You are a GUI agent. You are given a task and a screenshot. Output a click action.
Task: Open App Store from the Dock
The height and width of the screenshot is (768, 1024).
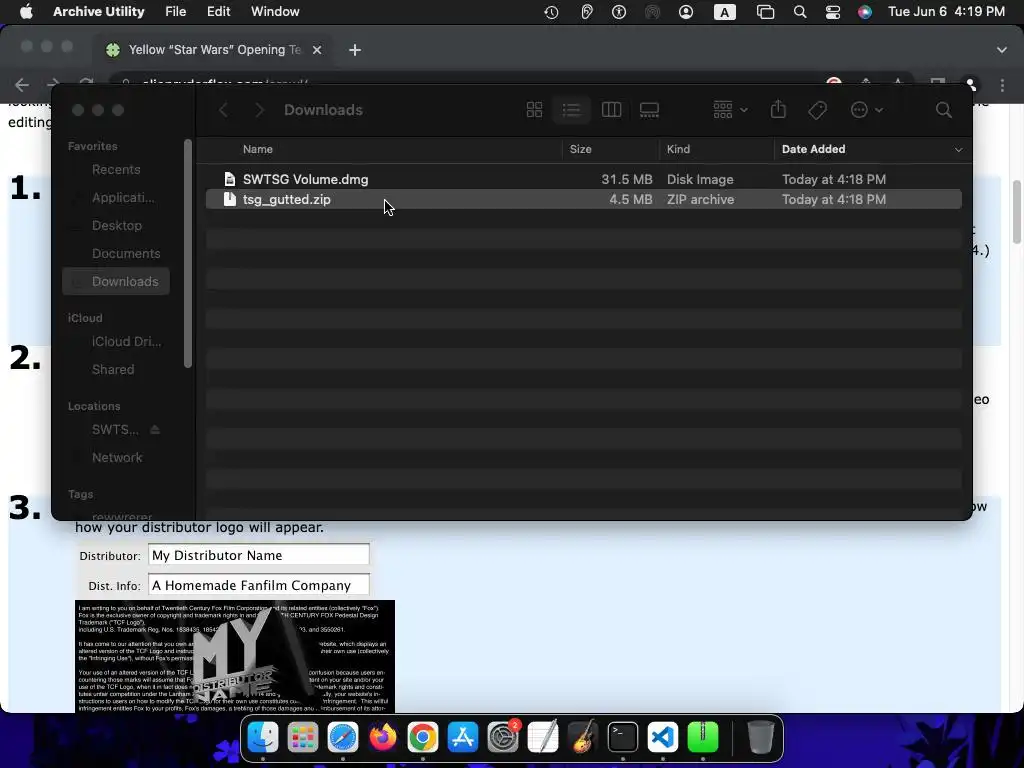click(x=462, y=737)
